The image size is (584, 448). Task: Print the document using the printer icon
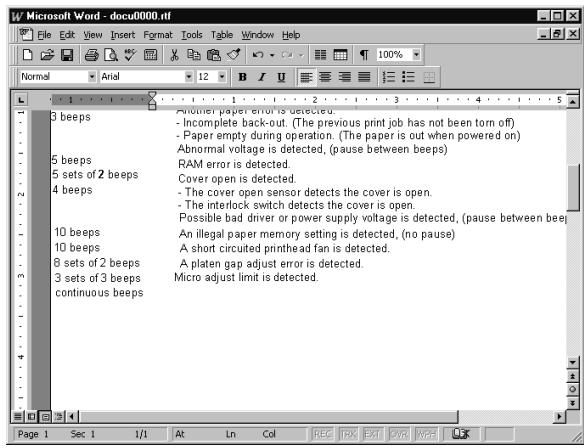91,55
